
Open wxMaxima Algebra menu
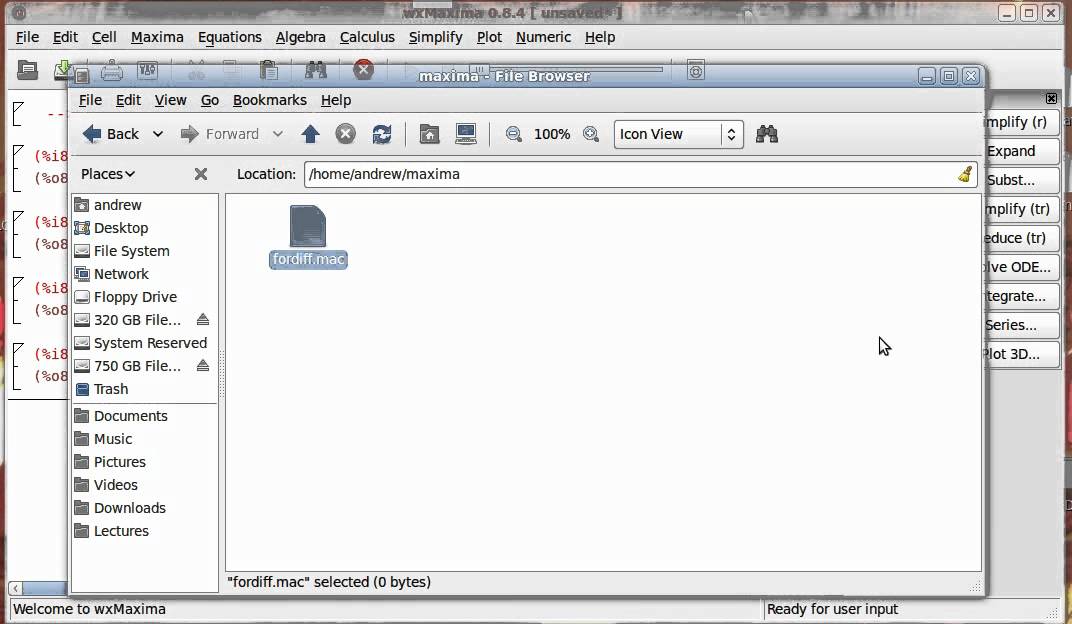coord(300,37)
